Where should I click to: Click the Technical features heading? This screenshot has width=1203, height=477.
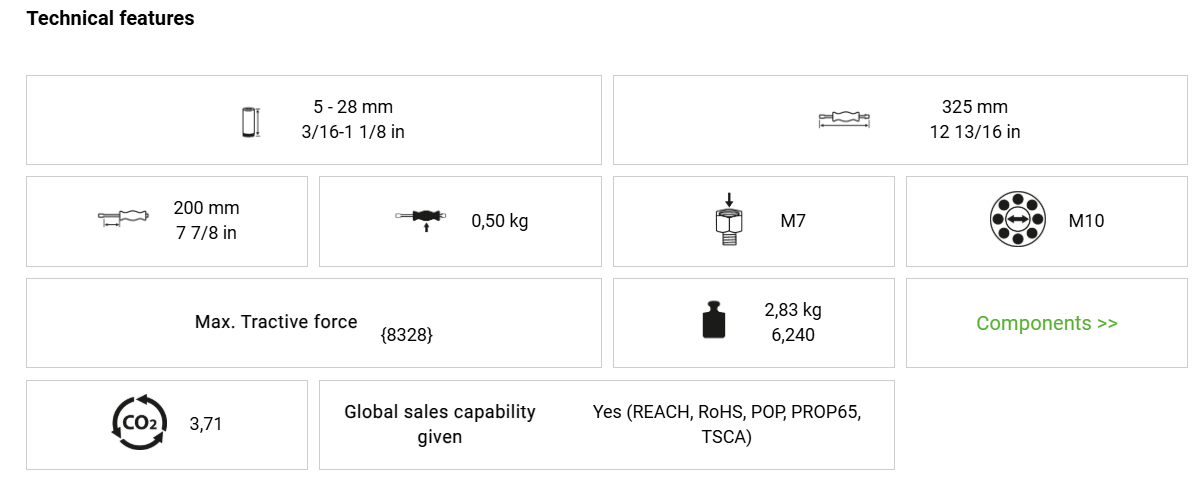[111, 18]
